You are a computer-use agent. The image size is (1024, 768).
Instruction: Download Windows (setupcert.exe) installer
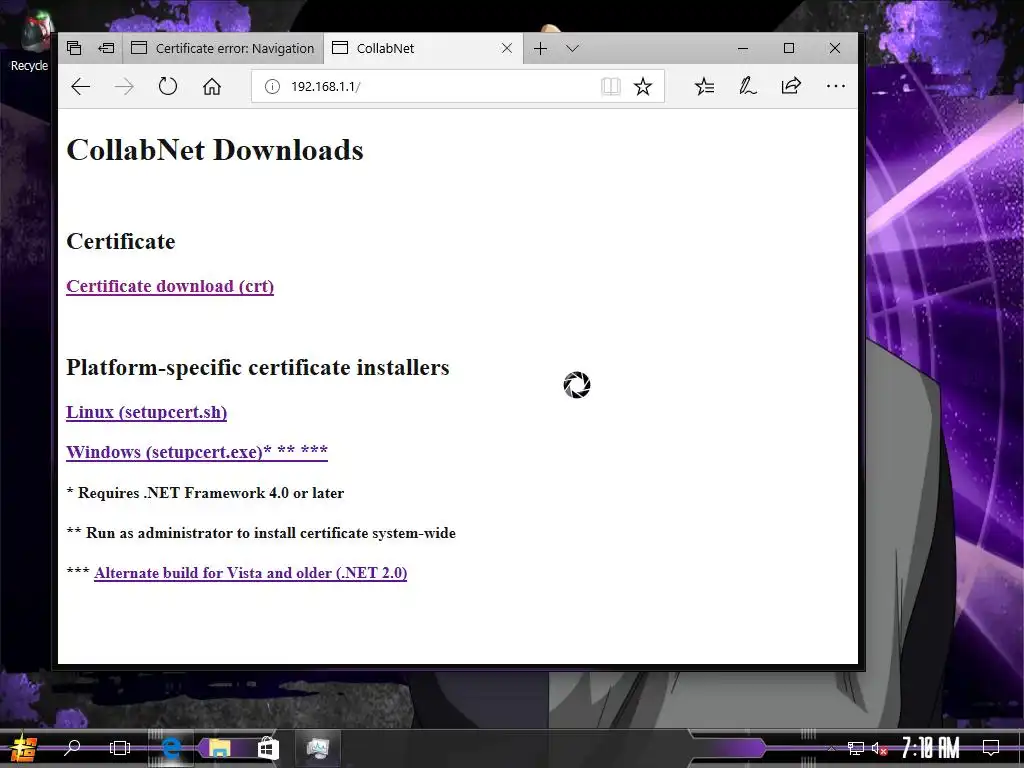(x=197, y=452)
